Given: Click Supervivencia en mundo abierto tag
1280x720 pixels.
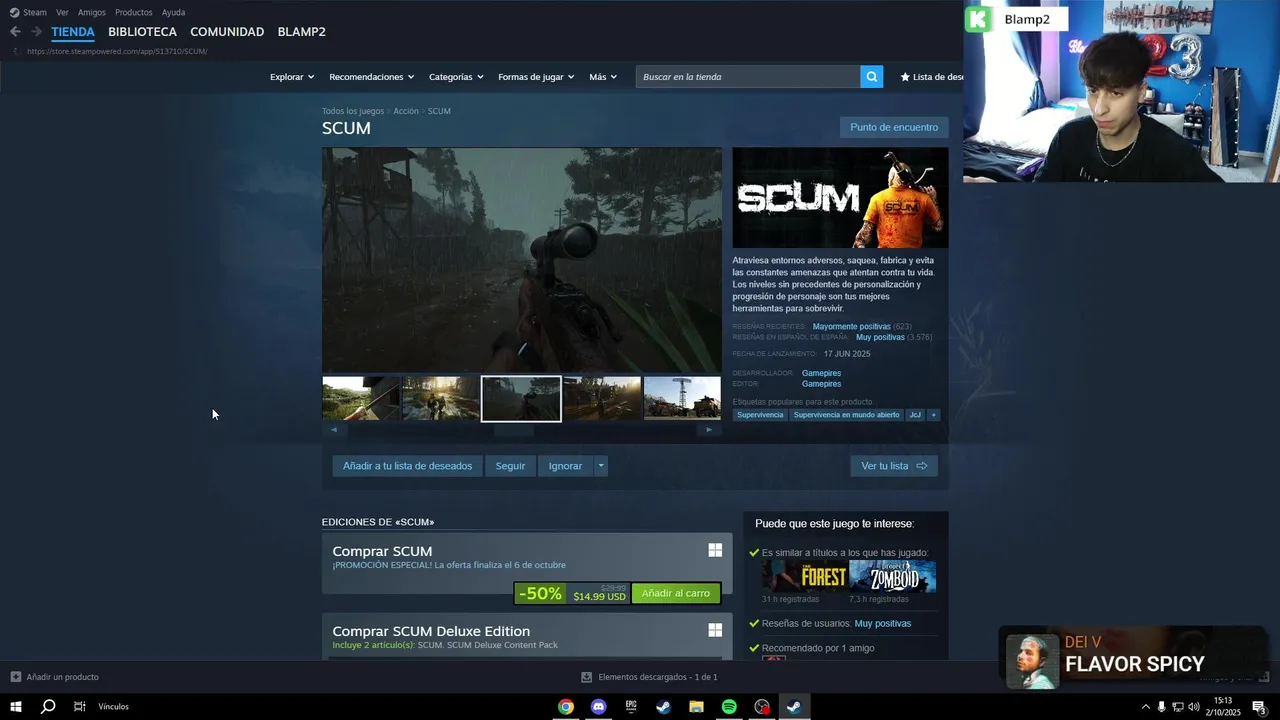Looking at the screenshot, I should pyautogui.click(x=846, y=415).
